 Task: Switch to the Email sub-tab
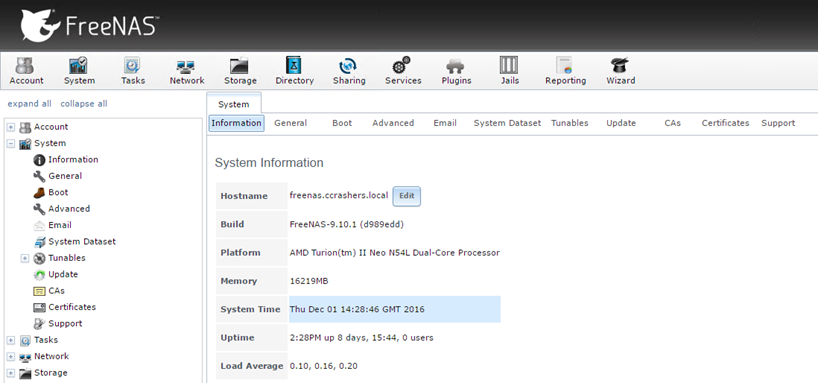[x=445, y=123]
